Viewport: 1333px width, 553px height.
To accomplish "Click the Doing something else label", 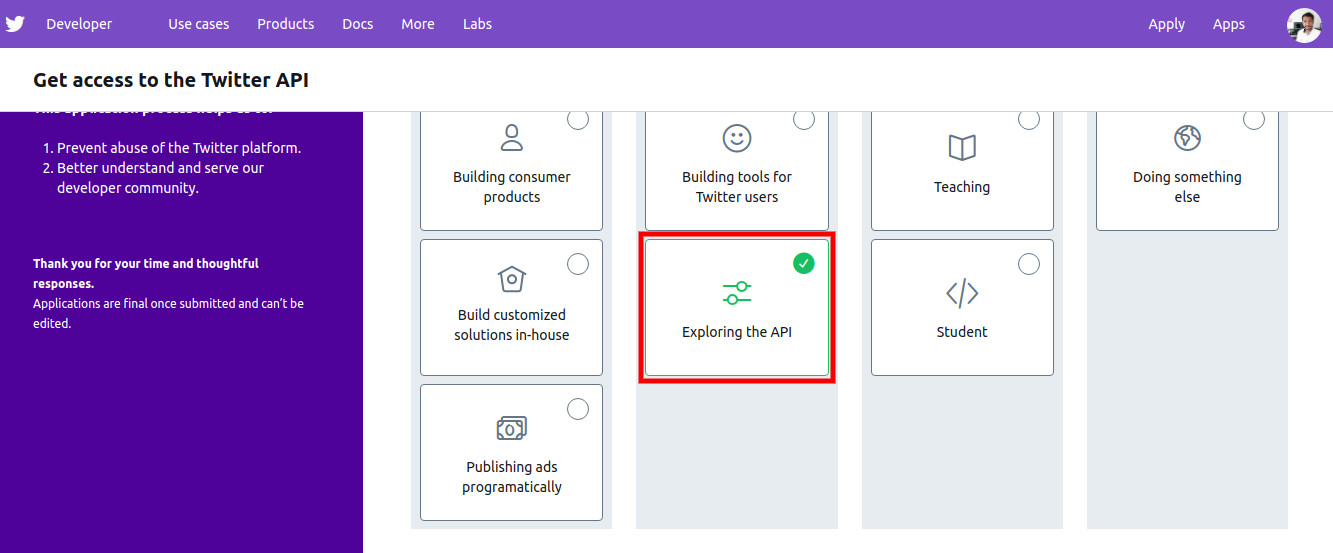I will click(x=1187, y=187).
